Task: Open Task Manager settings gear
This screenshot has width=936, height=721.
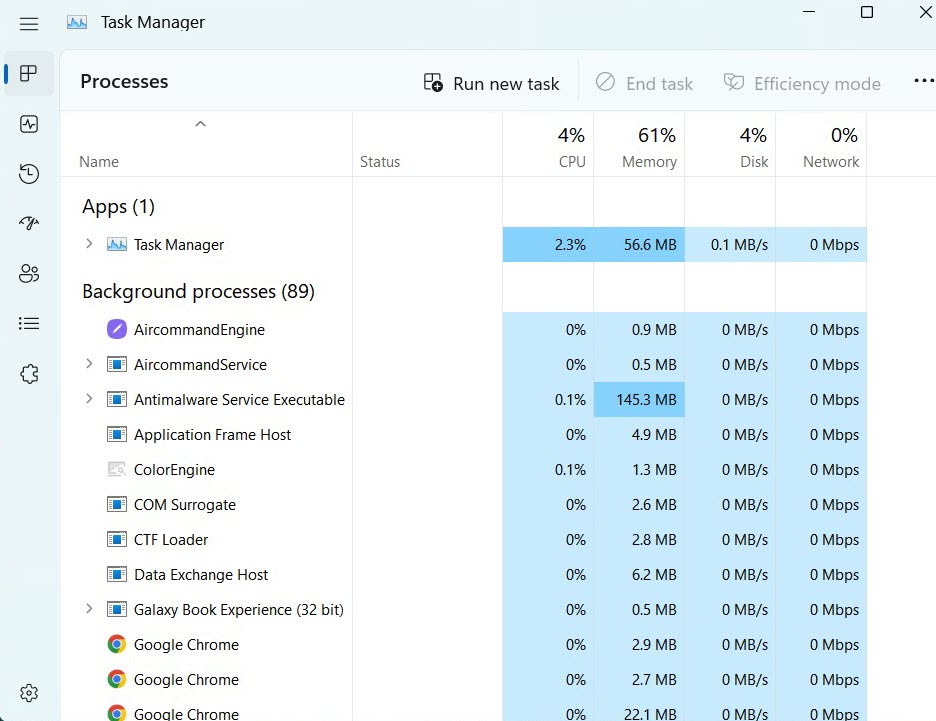Action: [x=29, y=693]
